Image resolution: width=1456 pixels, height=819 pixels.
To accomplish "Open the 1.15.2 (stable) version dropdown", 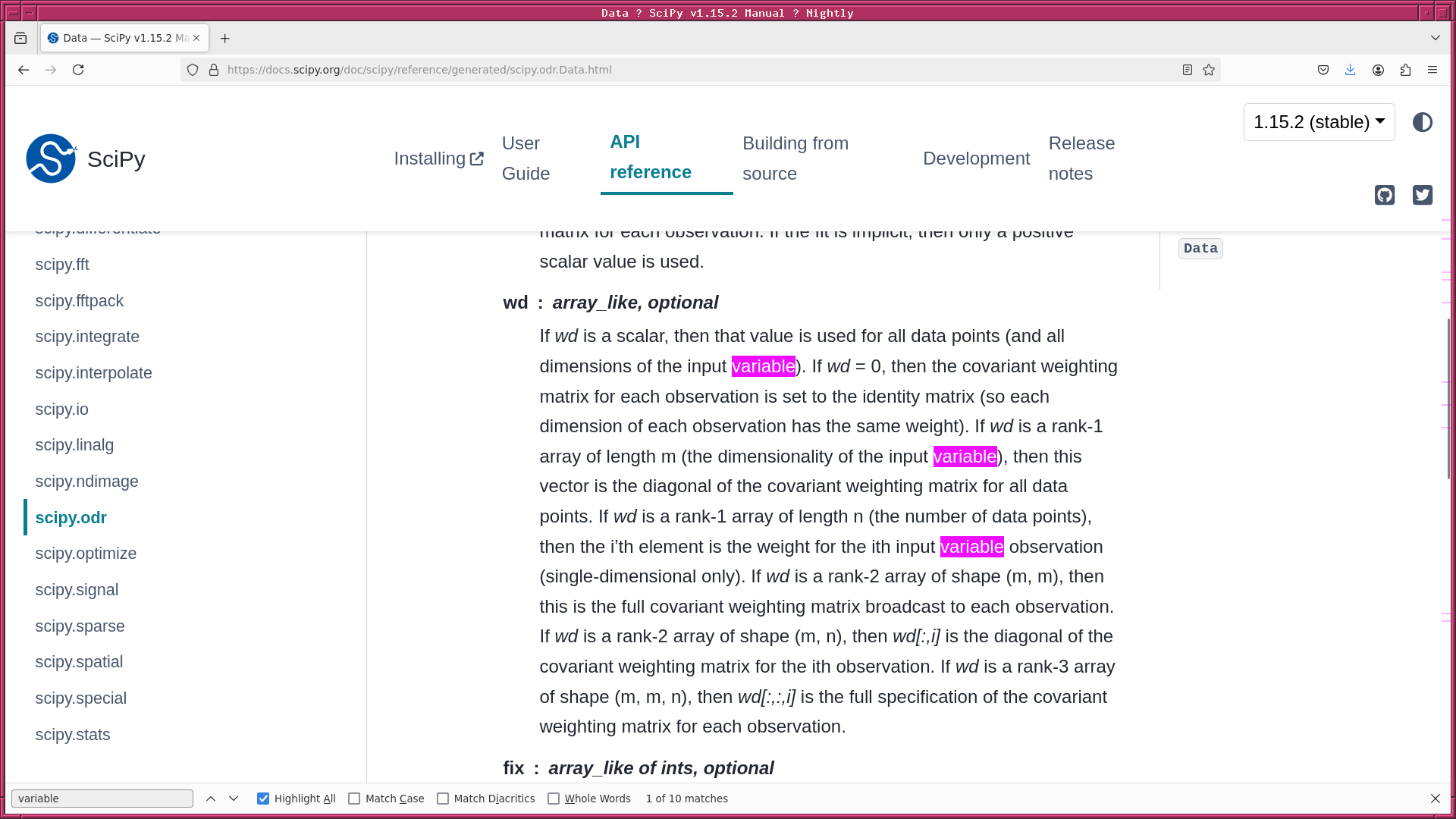I will pos(1319,122).
